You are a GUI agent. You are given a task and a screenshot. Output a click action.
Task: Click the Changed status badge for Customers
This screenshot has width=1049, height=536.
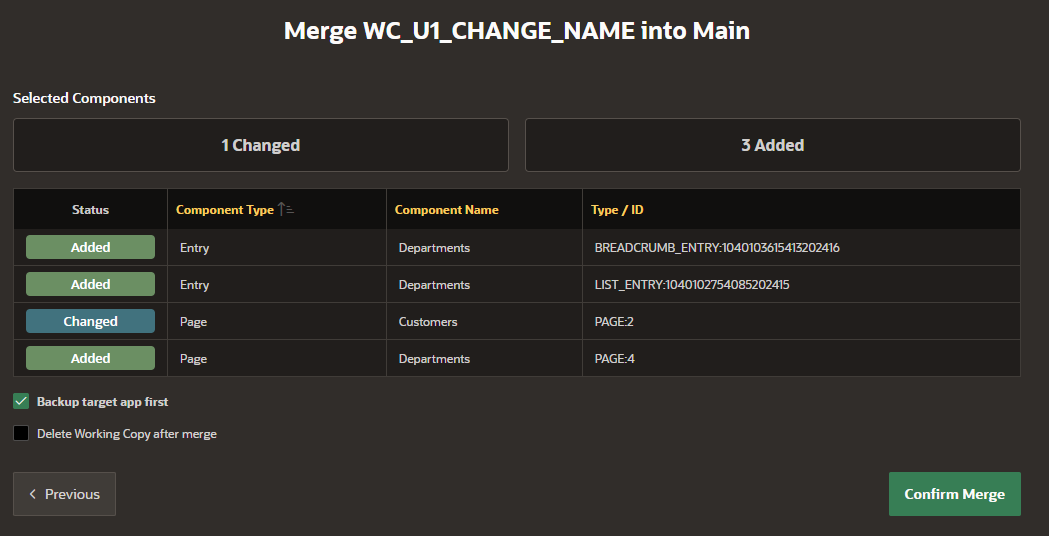pyautogui.click(x=90, y=321)
